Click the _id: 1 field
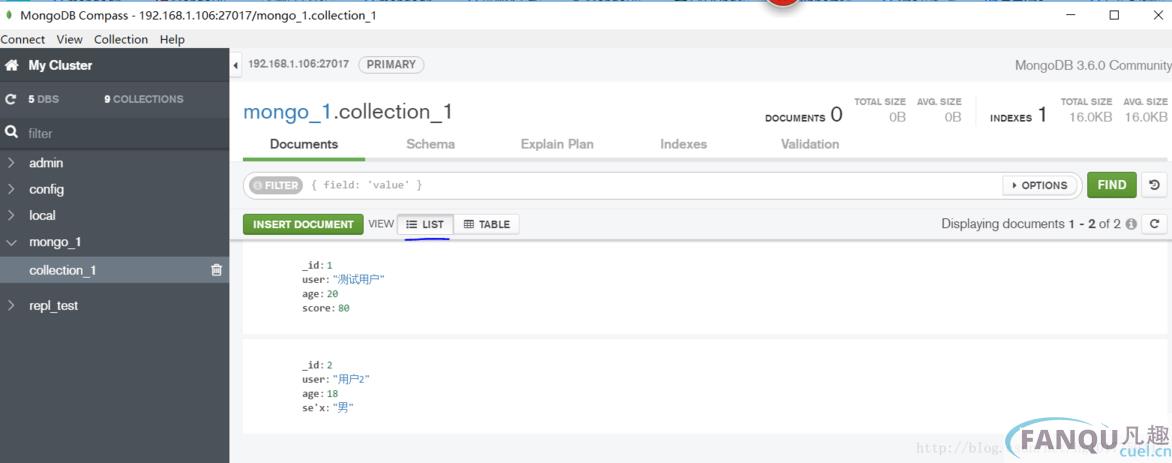The image size is (1172, 463). point(317,266)
